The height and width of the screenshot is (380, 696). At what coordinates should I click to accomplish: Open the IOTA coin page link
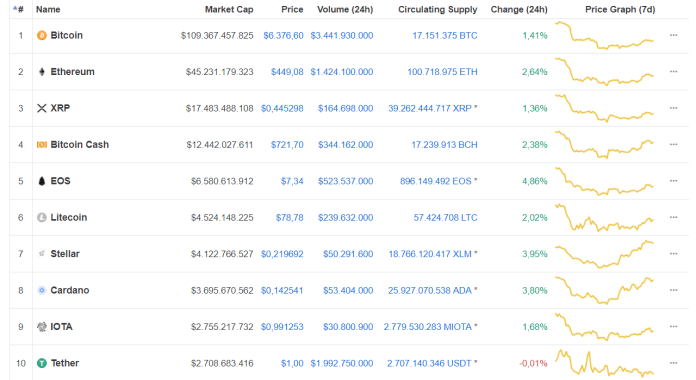point(61,327)
